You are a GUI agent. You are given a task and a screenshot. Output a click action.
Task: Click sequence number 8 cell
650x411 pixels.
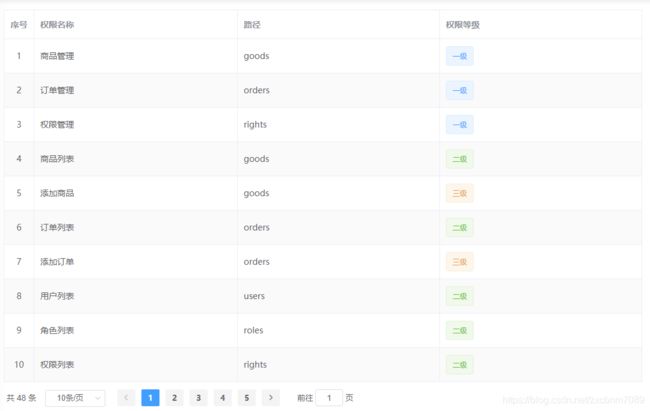(19, 296)
